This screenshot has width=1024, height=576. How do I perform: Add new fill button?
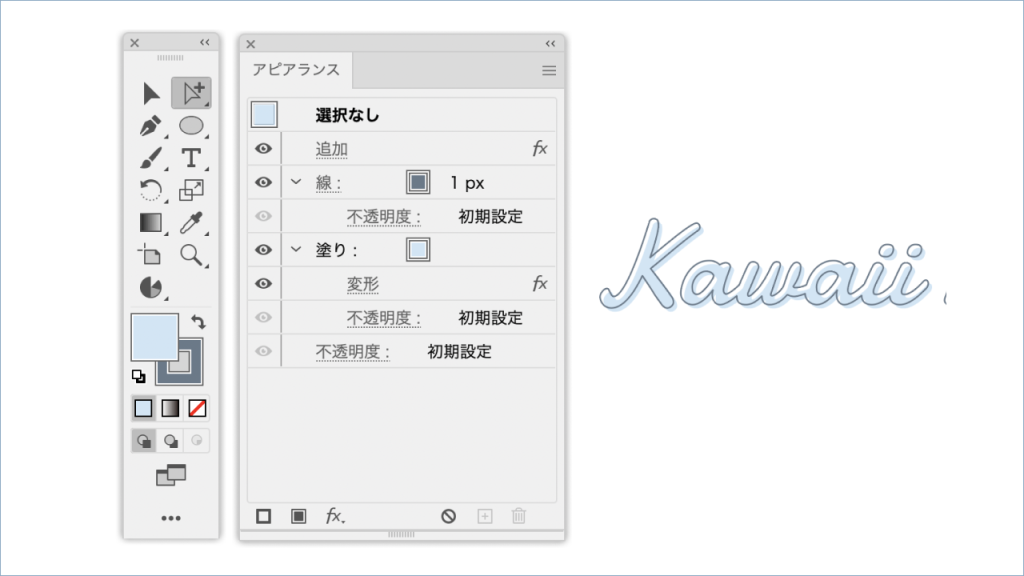(298, 517)
